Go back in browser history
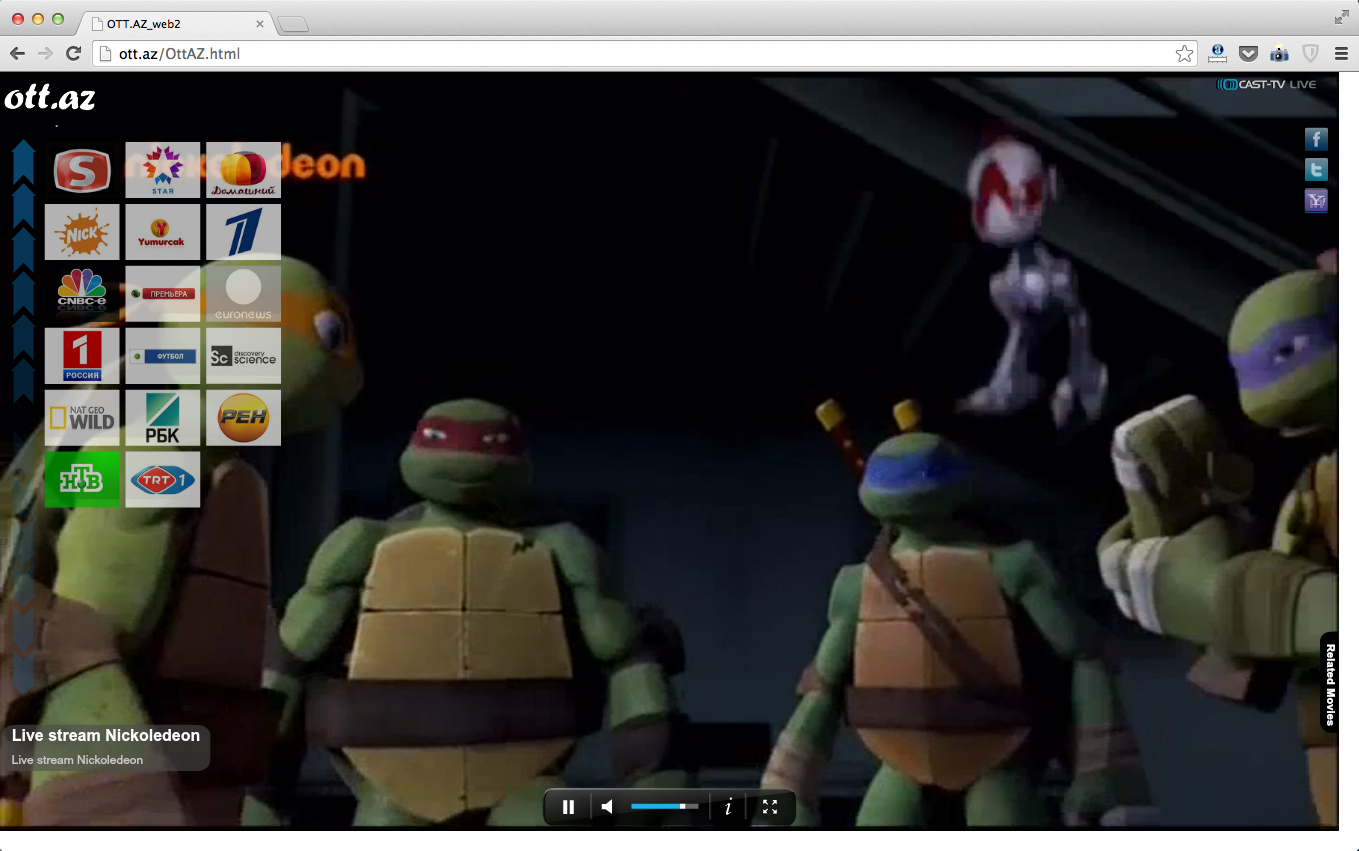This screenshot has height=851, width=1359. coord(18,54)
